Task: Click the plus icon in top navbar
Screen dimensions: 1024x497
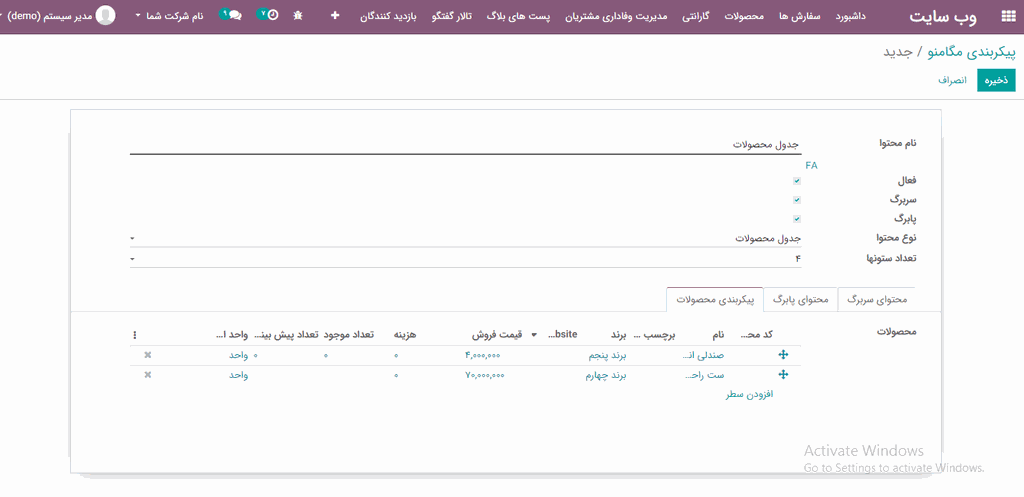Action: 335,14
